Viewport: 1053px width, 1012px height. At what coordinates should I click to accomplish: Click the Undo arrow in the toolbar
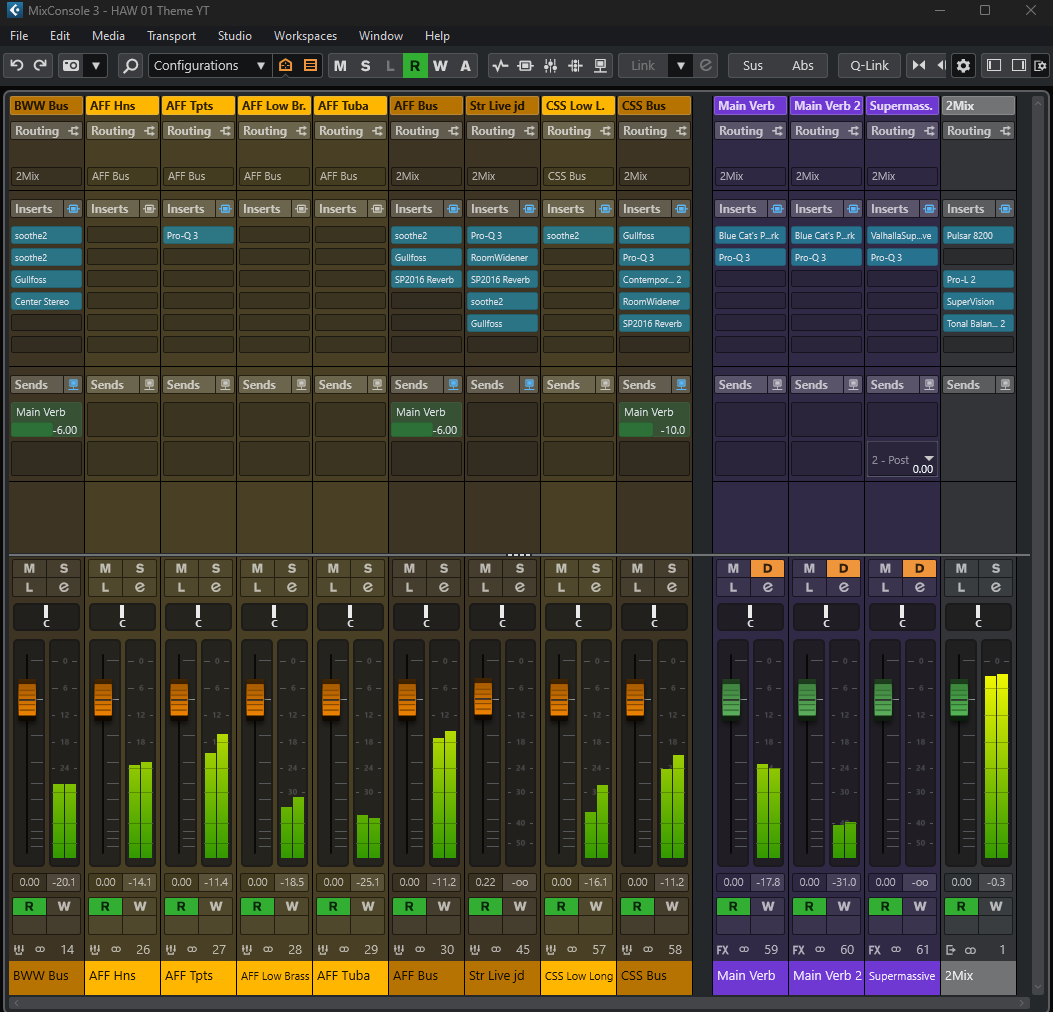click(17, 65)
